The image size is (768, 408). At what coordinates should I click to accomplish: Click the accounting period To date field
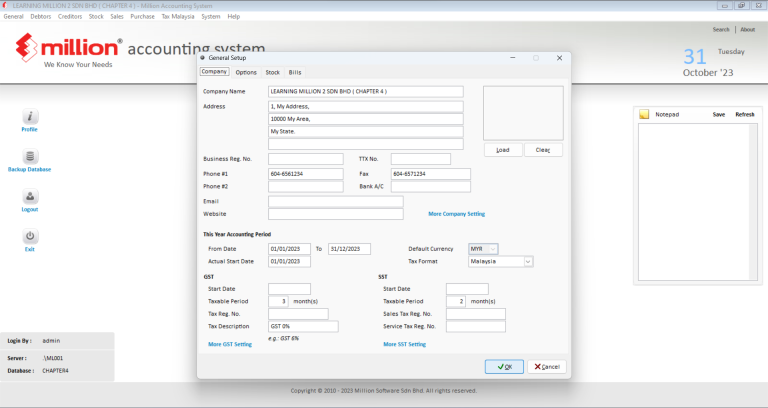pos(349,249)
